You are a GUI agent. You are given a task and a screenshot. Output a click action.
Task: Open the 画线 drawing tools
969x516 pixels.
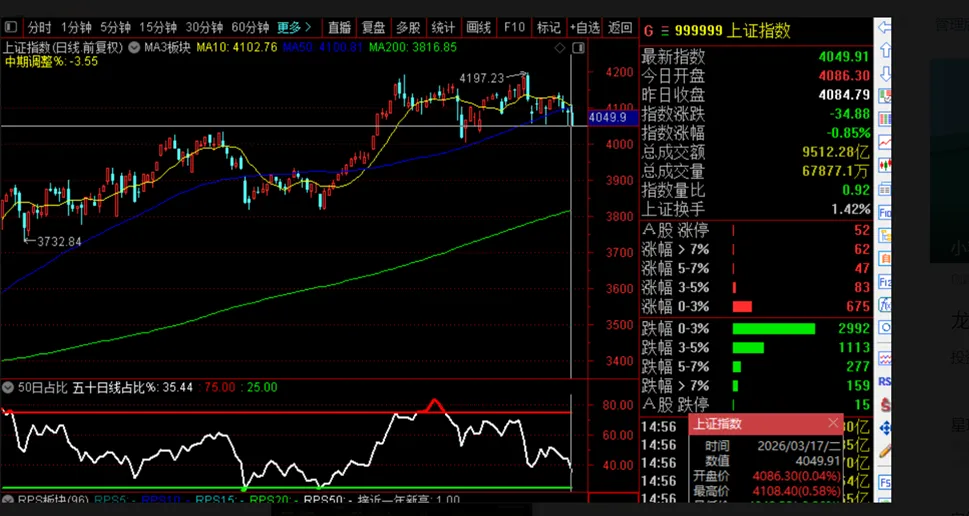click(x=478, y=27)
